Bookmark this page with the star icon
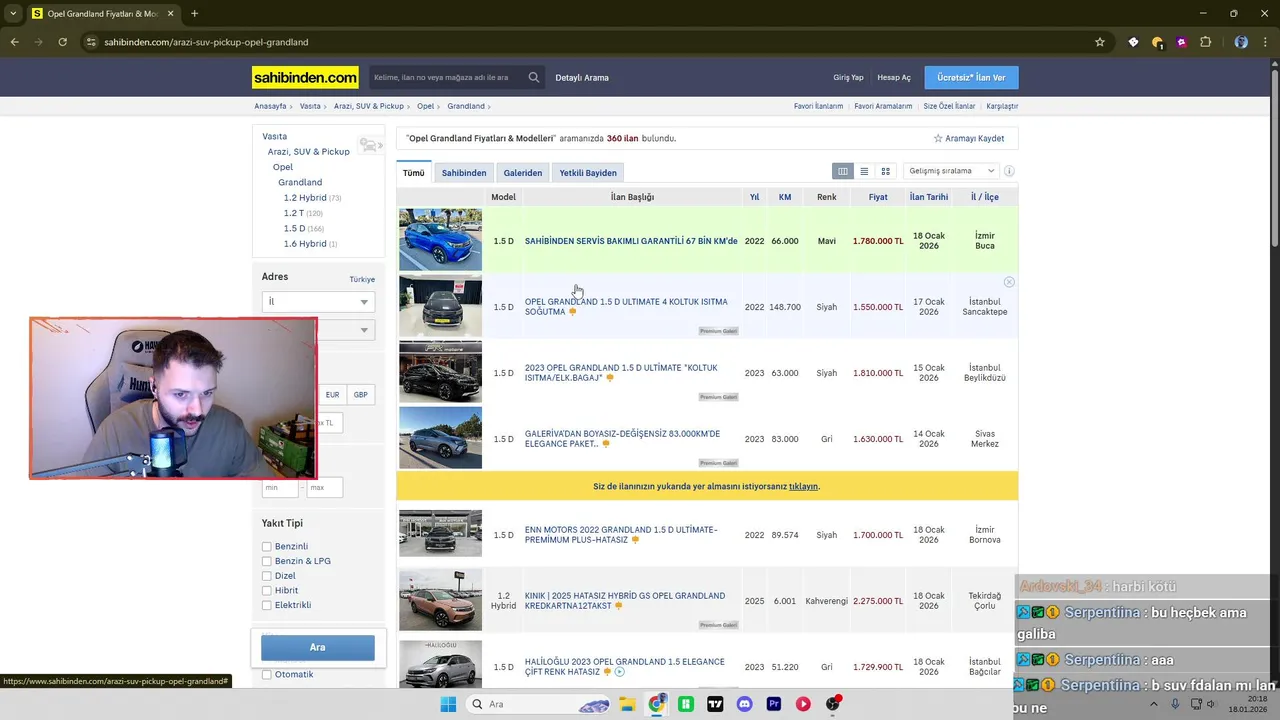Image resolution: width=1280 pixels, height=720 pixels. point(1100,42)
